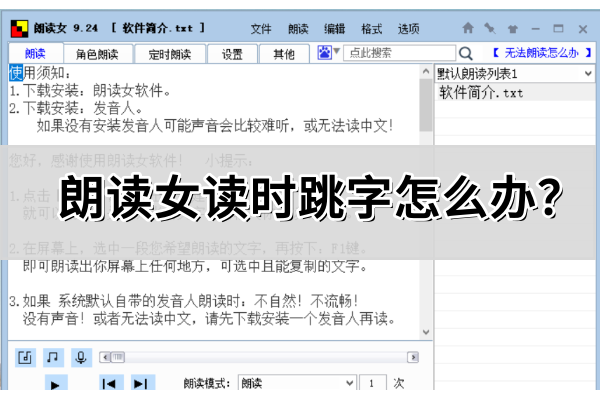
Task: Expand the 朗读模式 combo box
Action: (297, 383)
